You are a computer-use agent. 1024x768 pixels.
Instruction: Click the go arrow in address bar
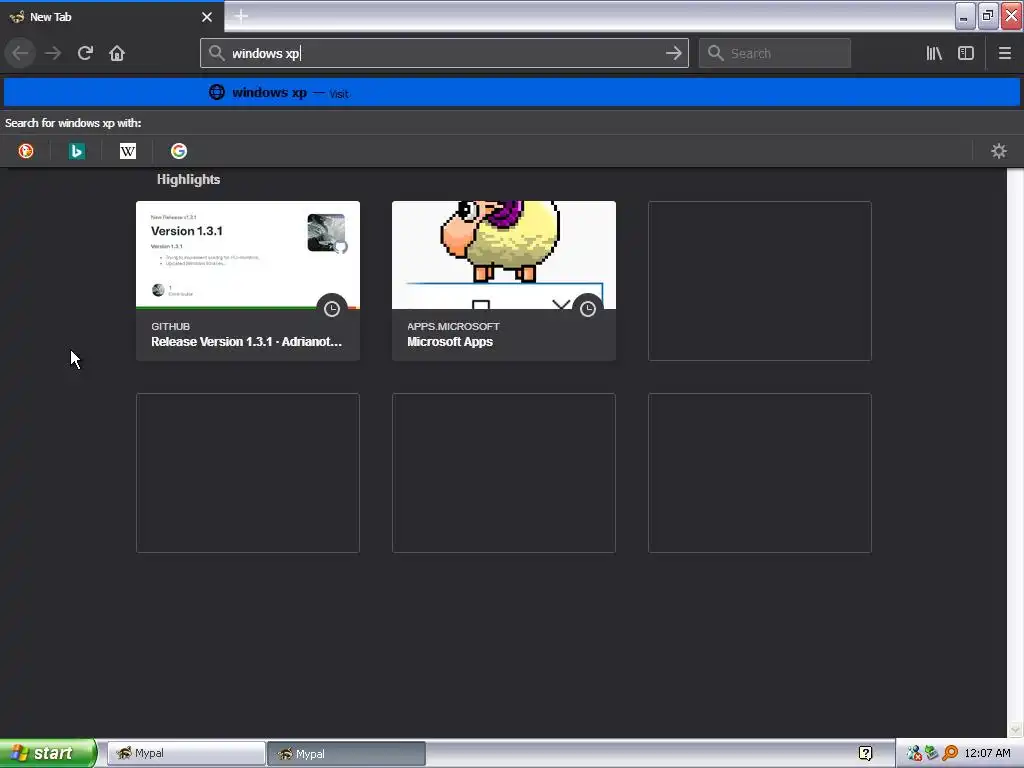click(673, 53)
